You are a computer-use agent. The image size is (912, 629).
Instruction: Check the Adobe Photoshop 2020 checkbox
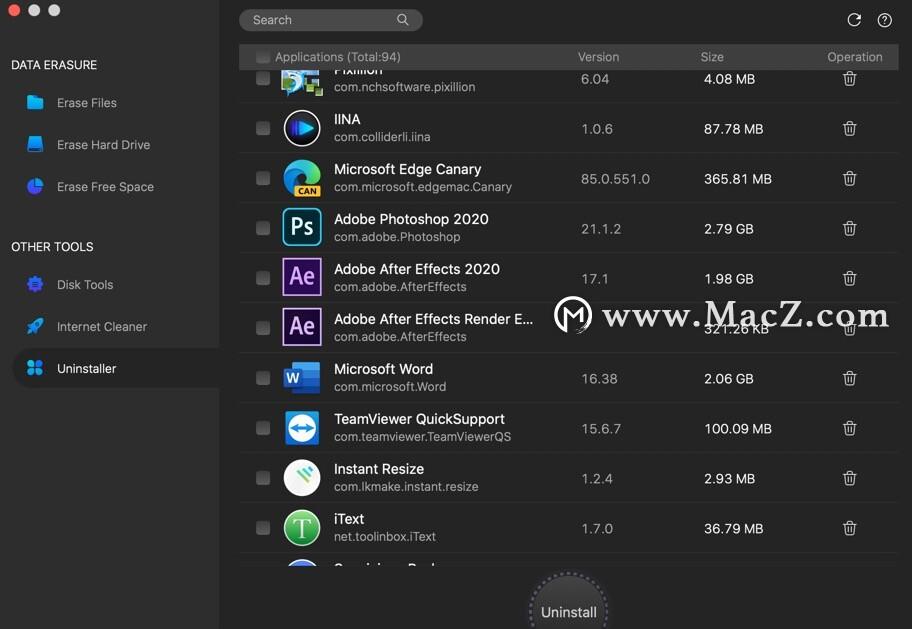point(263,228)
